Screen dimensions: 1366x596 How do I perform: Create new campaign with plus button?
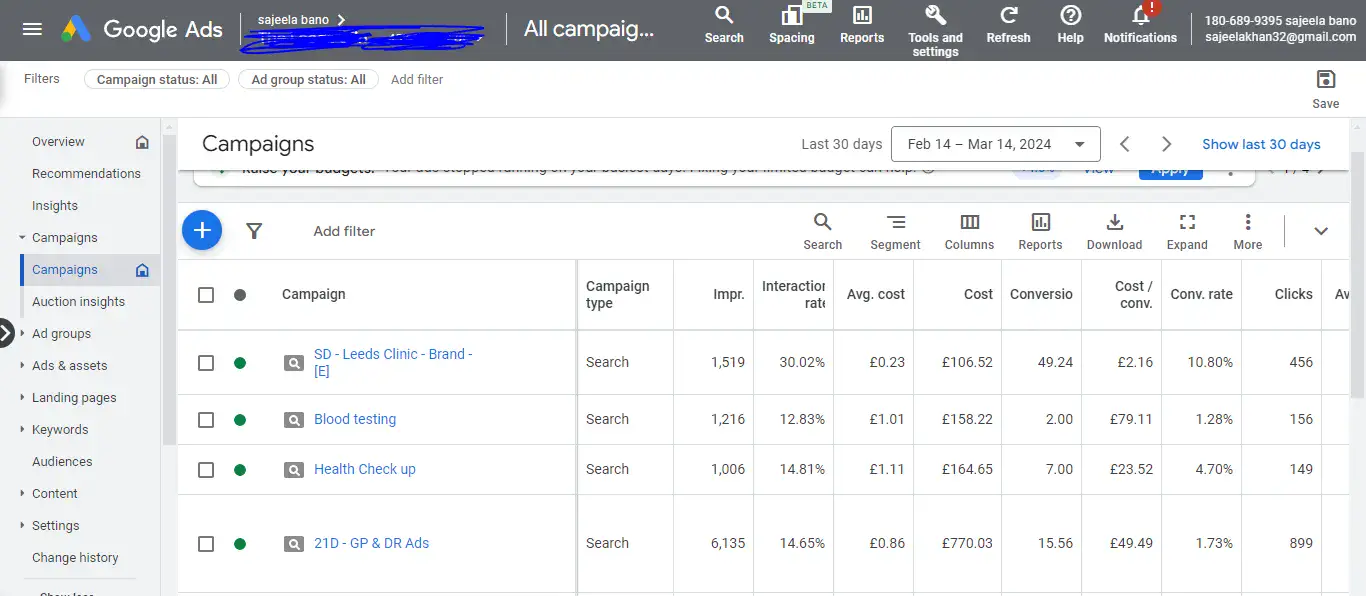[x=202, y=231]
